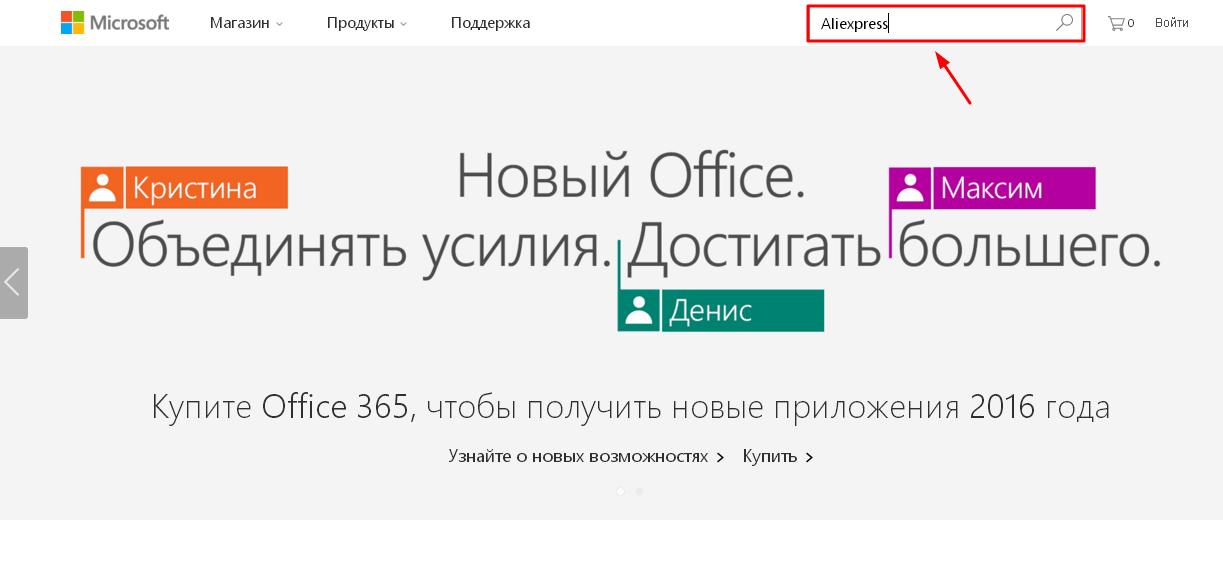Click the Новый Office. headline
Screen dimensions: 1223x582
(631, 176)
